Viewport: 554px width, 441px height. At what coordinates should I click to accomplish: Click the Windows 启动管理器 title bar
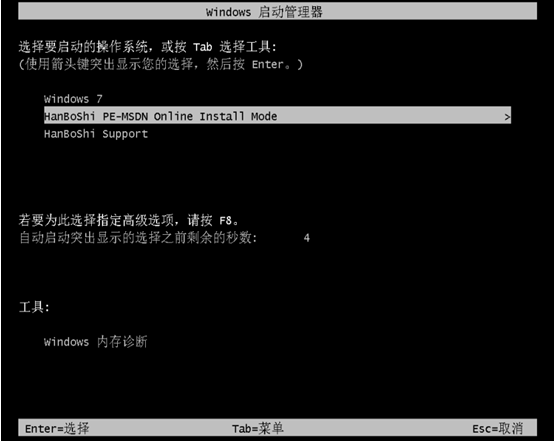277,11
